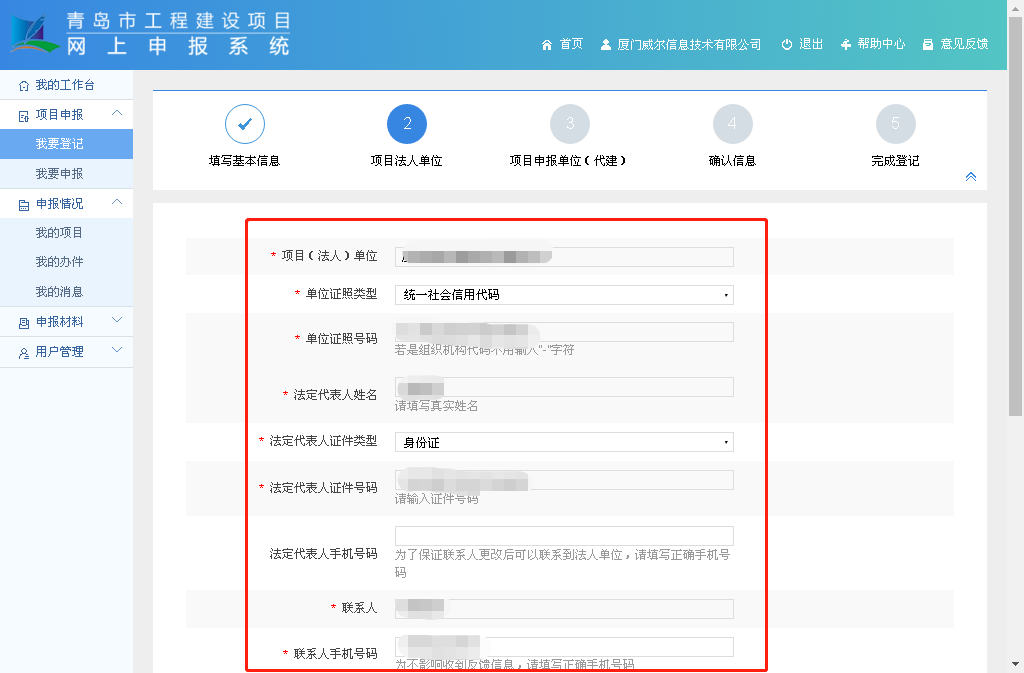1024x673 pixels.
Task: Open 我的项目 in the sidebar
Action: click(x=59, y=233)
